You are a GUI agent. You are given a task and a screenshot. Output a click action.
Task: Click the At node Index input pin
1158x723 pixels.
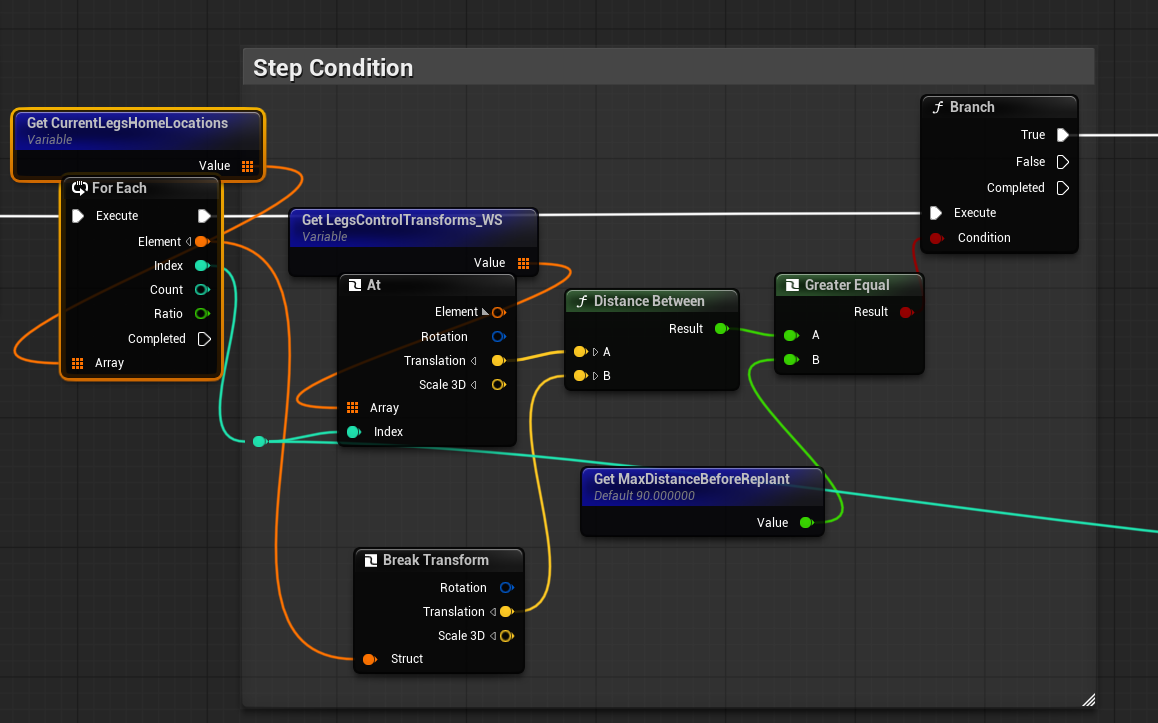354,432
